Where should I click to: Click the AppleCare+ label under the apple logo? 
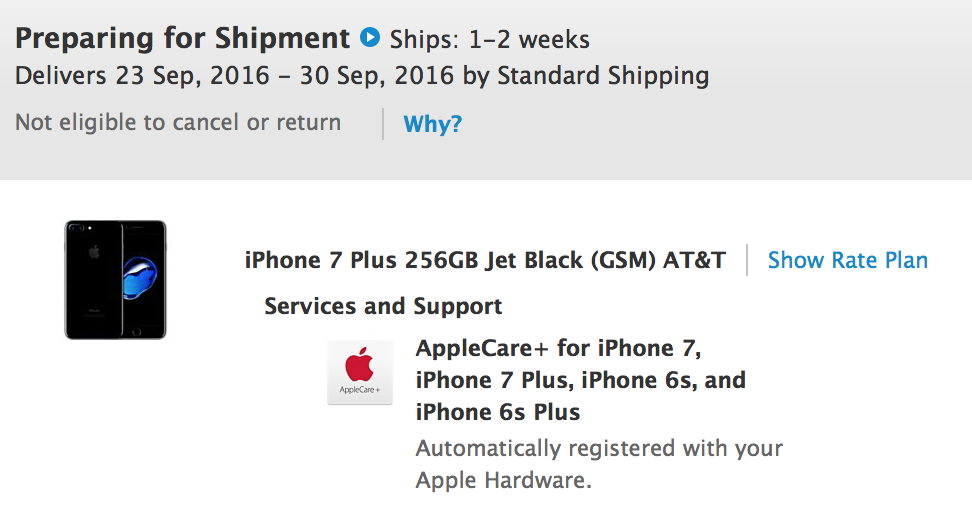click(x=360, y=389)
